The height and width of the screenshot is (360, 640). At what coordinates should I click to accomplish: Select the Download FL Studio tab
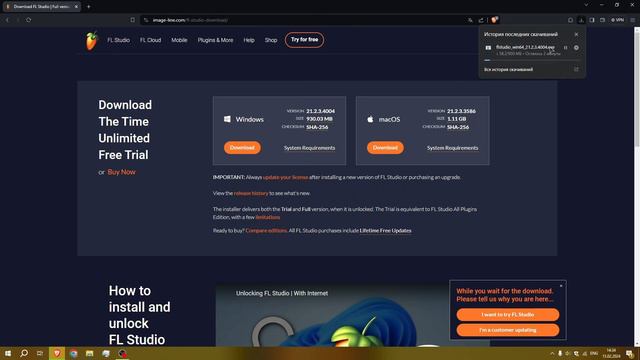(x=41, y=7)
